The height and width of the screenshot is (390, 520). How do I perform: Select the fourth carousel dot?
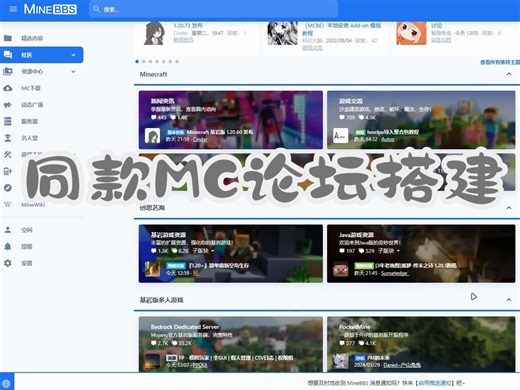[157, 62]
